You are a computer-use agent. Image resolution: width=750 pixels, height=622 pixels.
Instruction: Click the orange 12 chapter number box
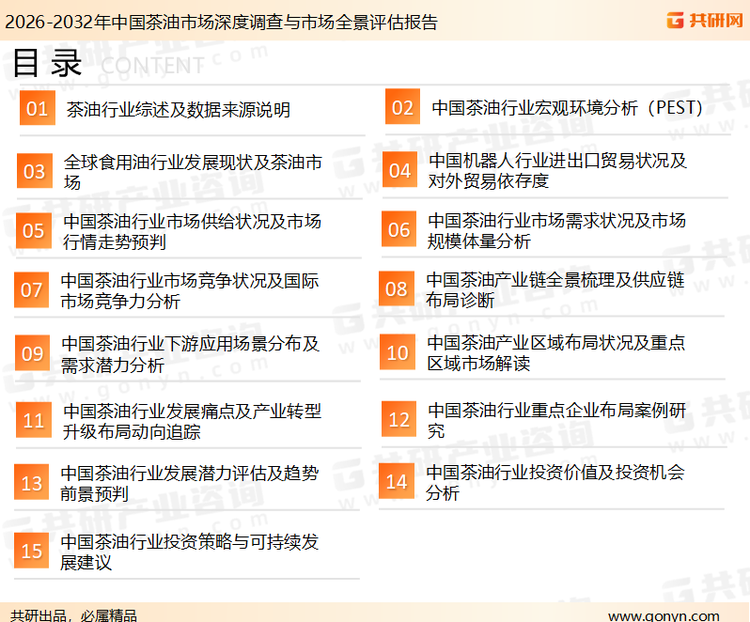point(399,419)
